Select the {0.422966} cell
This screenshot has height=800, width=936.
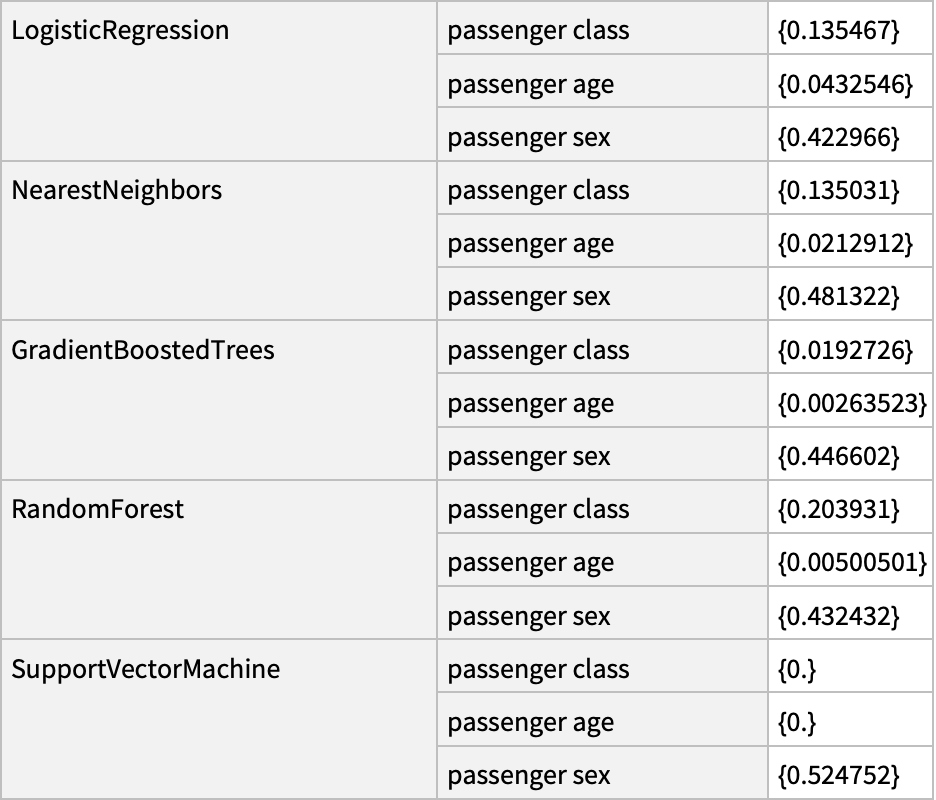coord(839,137)
